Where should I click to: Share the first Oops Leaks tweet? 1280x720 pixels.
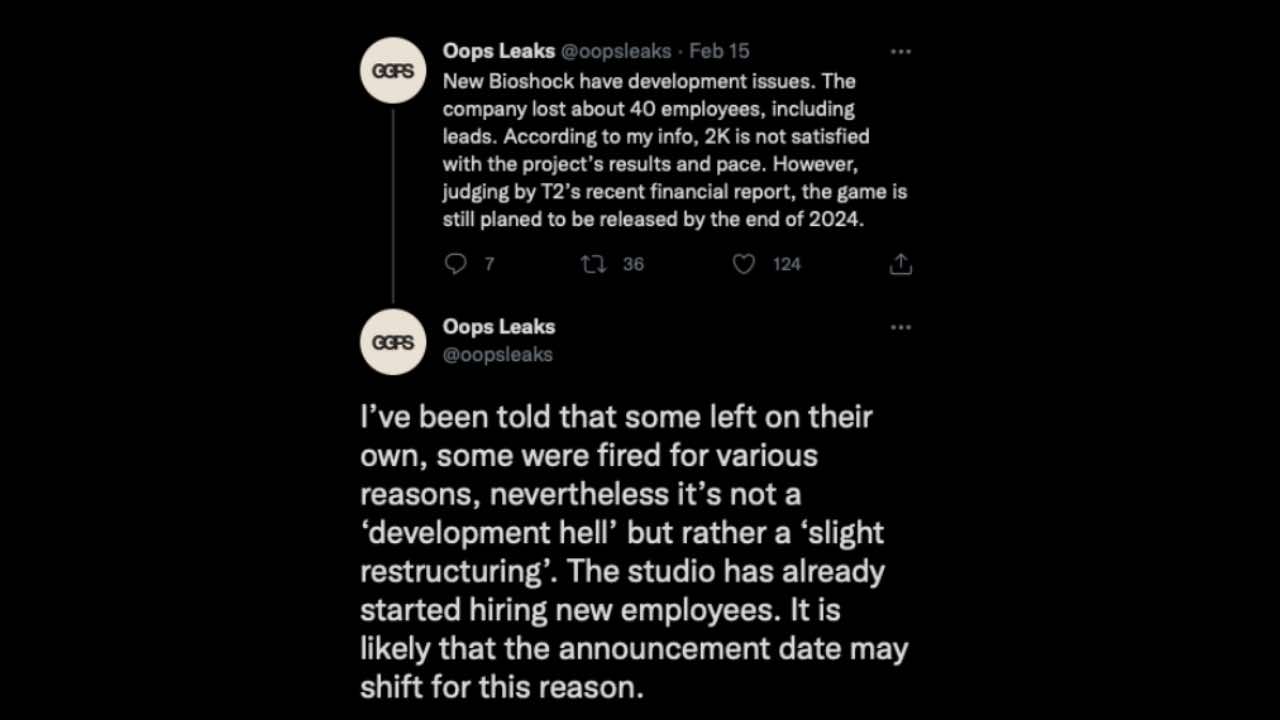click(900, 264)
